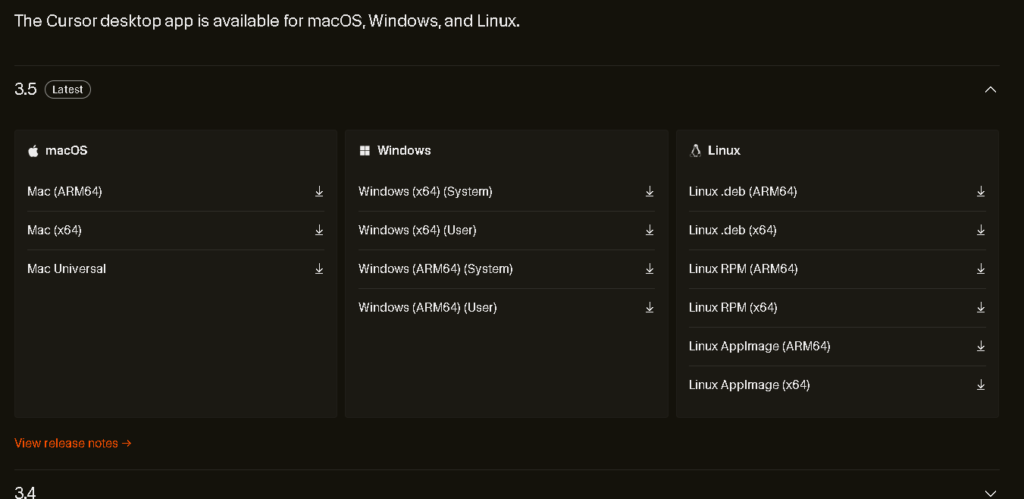Image resolution: width=1024 pixels, height=499 pixels.
Task: Click the 3.5 version number heading
Action: click(x=25, y=89)
